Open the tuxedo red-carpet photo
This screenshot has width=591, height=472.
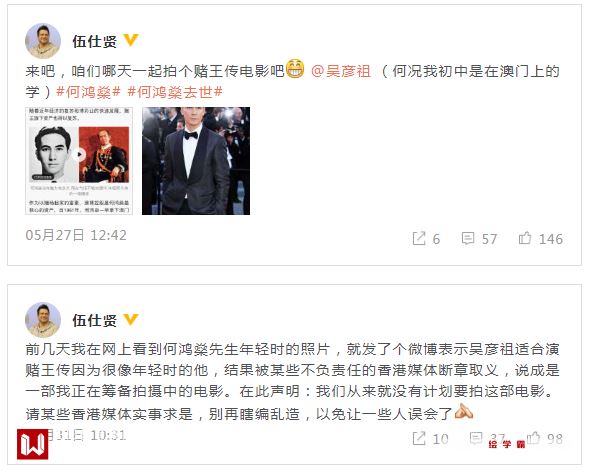(x=196, y=161)
